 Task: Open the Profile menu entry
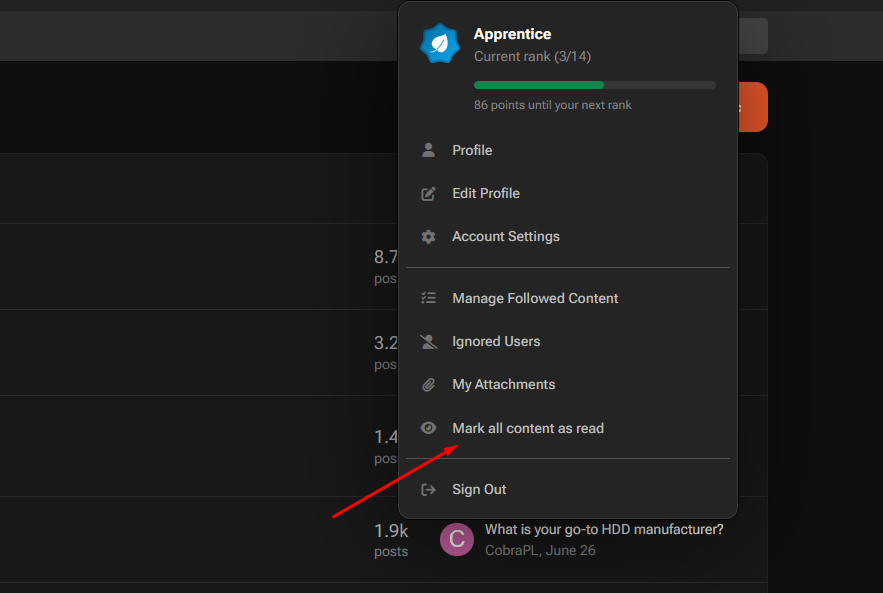click(568, 150)
